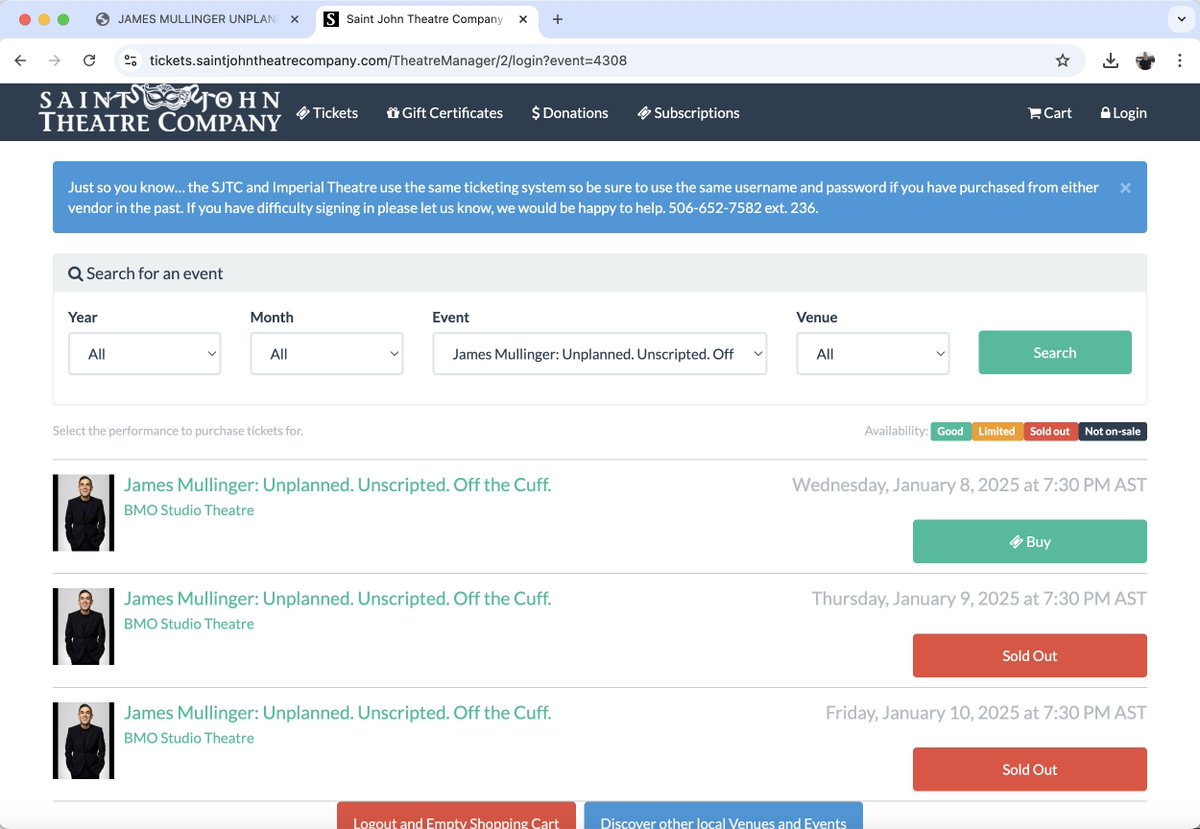Click BMO Studio Theatre under January 10 show
Image resolution: width=1200 pixels, height=829 pixels.
click(189, 738)
